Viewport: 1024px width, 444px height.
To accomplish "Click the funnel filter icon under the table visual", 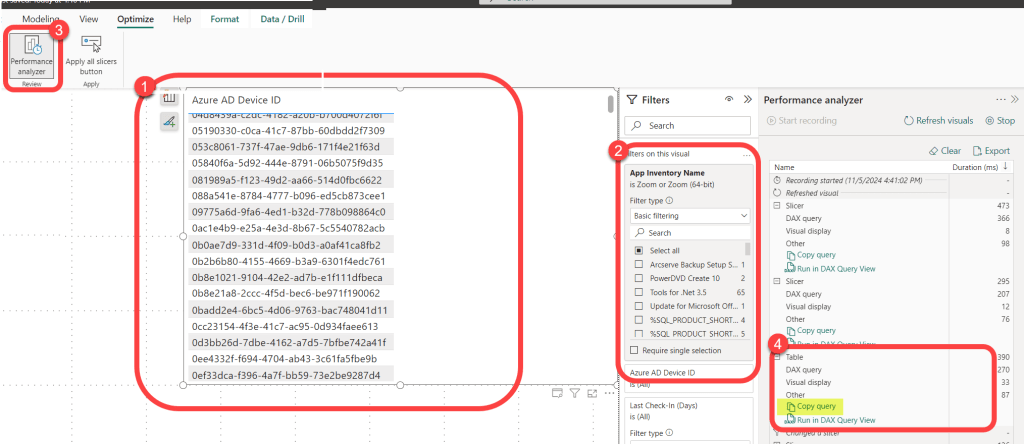I will (x=575, y=393).
